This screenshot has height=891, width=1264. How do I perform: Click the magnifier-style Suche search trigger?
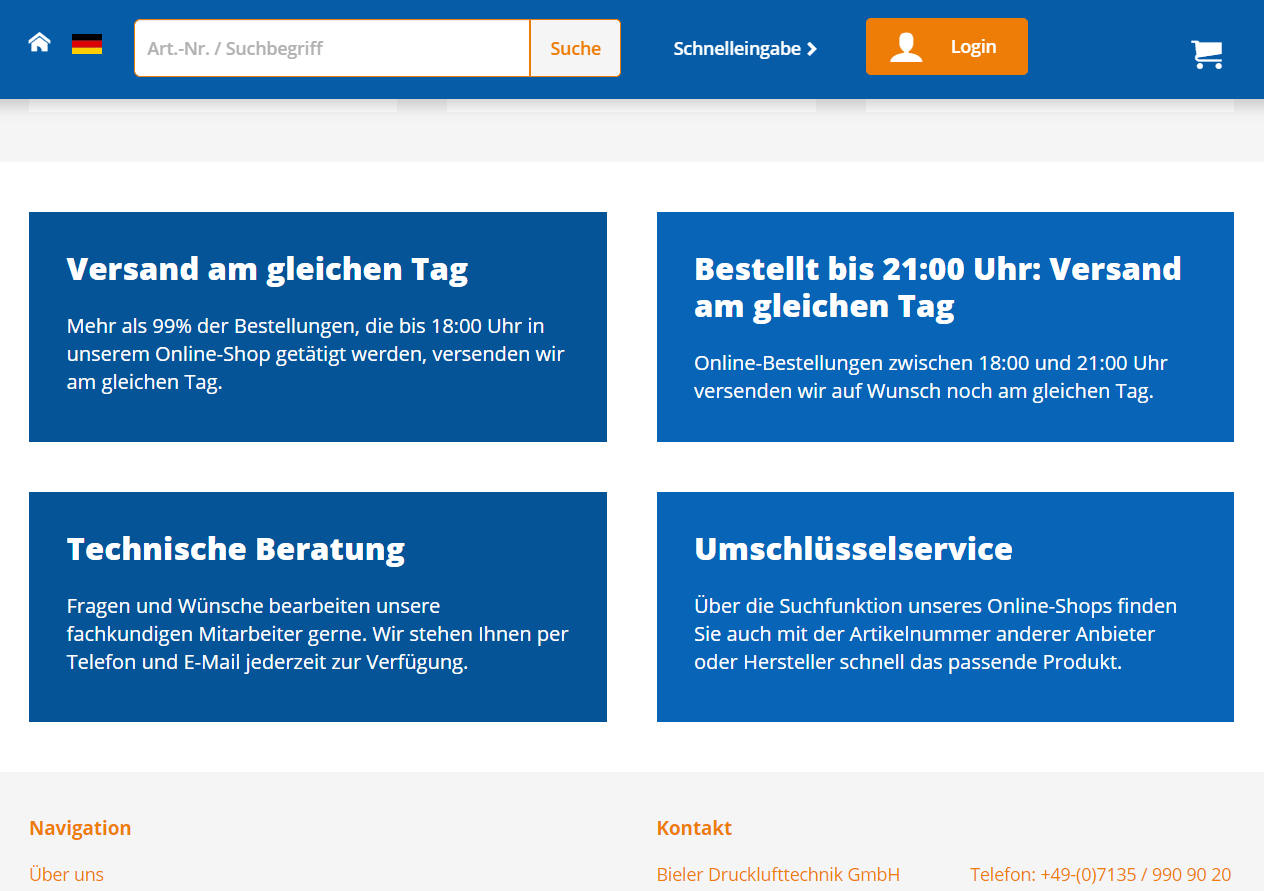tap(575, 47)
